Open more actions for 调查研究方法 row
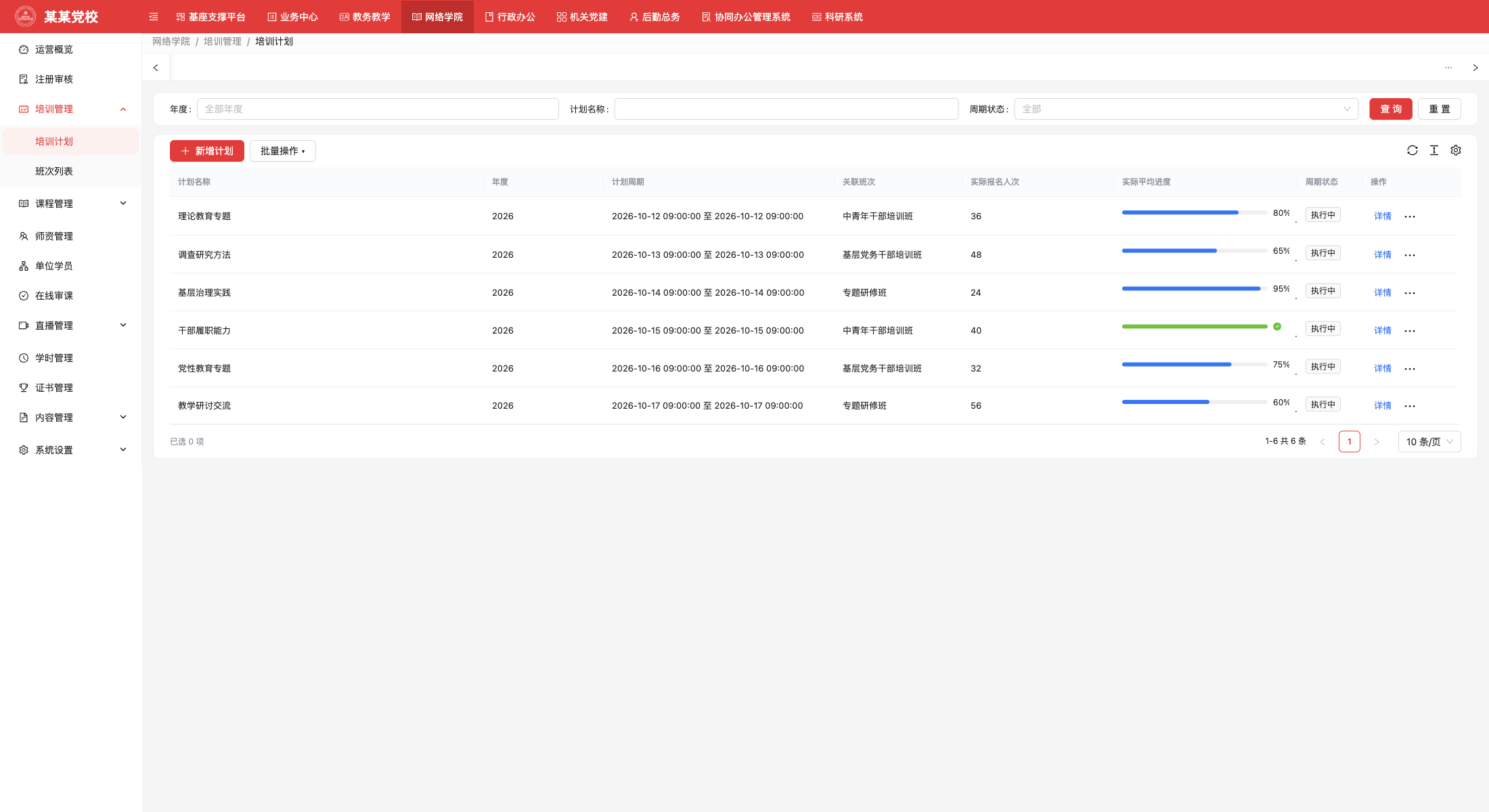Image resolution: width=1489 pixels, height=812 pixels. point(1410,255)
